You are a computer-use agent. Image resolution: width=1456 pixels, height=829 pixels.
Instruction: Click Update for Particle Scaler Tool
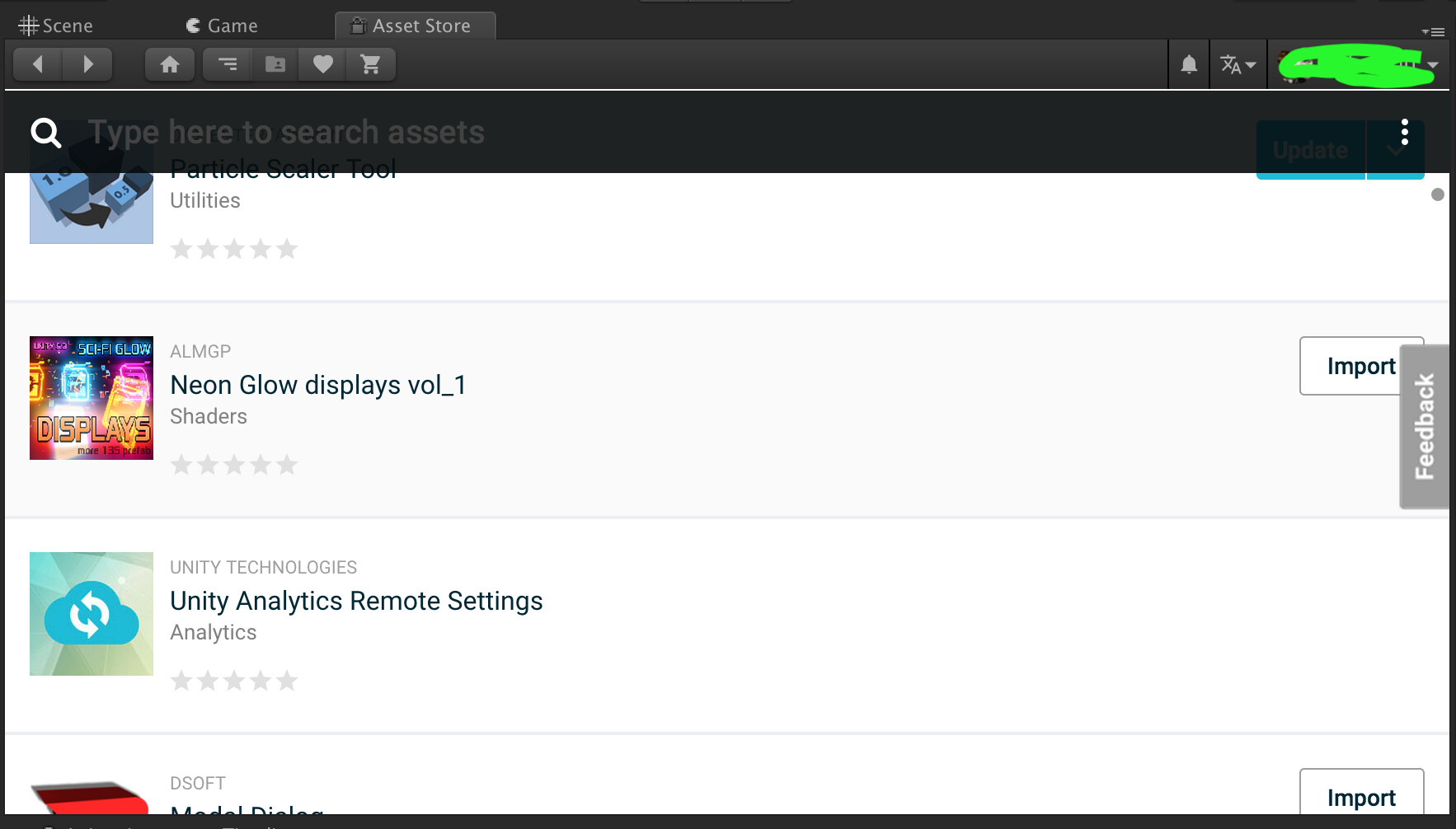click(1311, 151)
